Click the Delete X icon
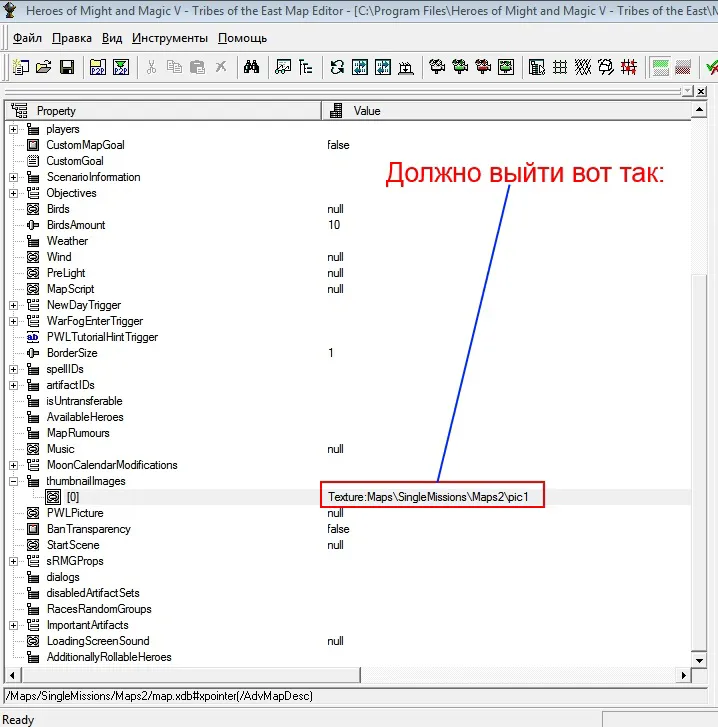 [221, 67]
